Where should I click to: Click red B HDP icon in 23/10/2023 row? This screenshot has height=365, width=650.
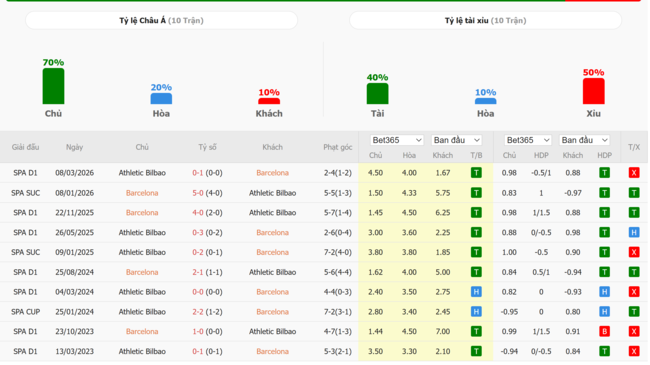pos(604,331)
